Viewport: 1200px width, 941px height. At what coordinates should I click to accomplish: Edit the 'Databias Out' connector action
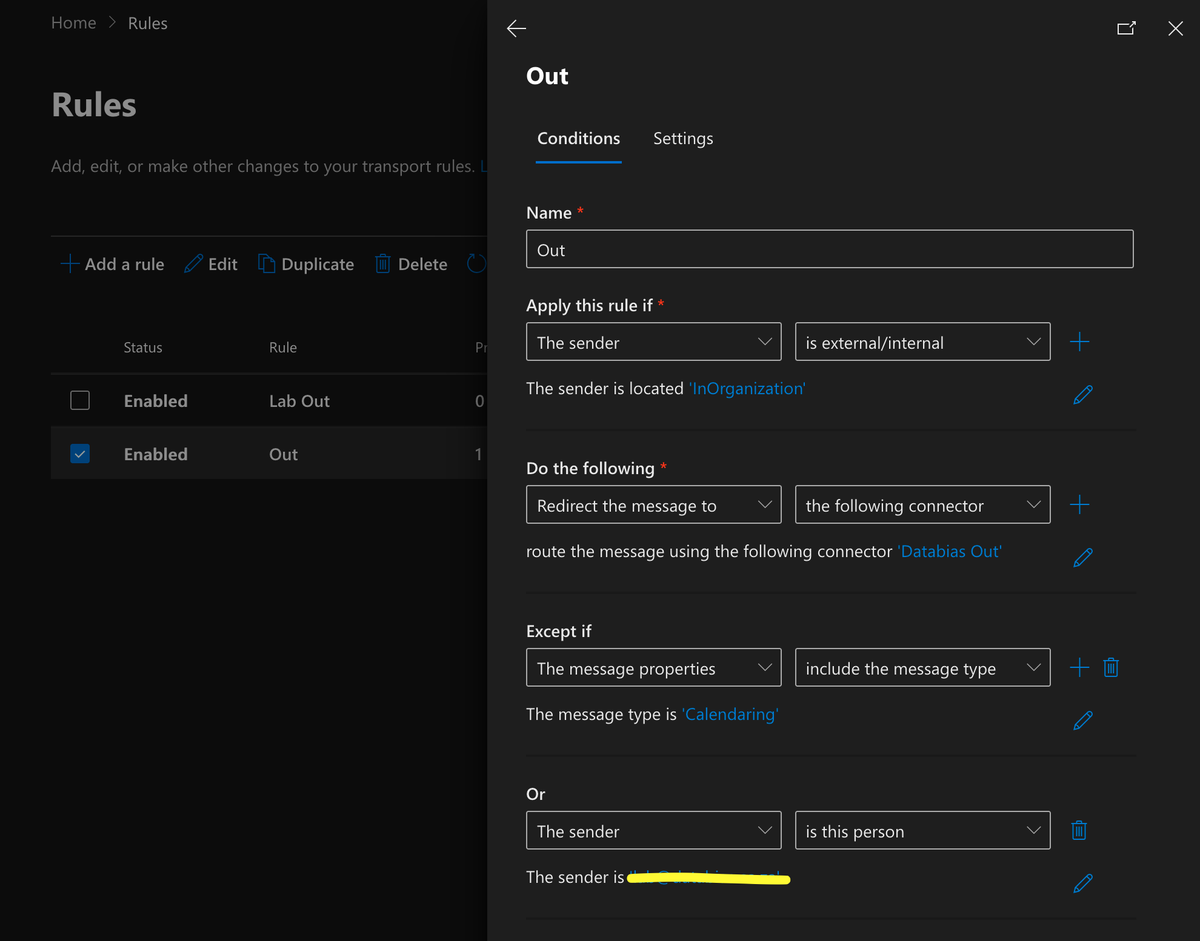(x=1082, y=558)
